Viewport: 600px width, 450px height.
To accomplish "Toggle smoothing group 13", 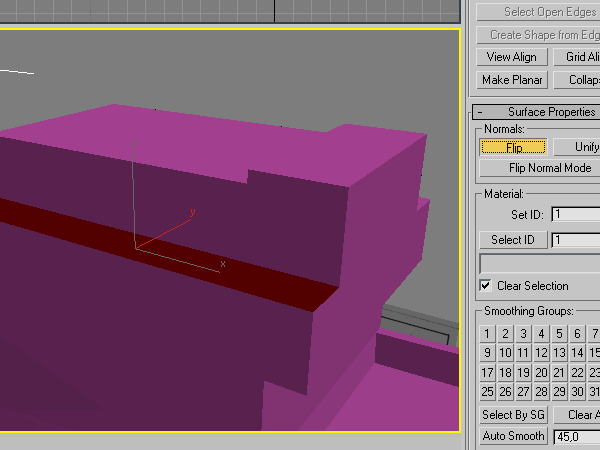I will pos(559,353).
